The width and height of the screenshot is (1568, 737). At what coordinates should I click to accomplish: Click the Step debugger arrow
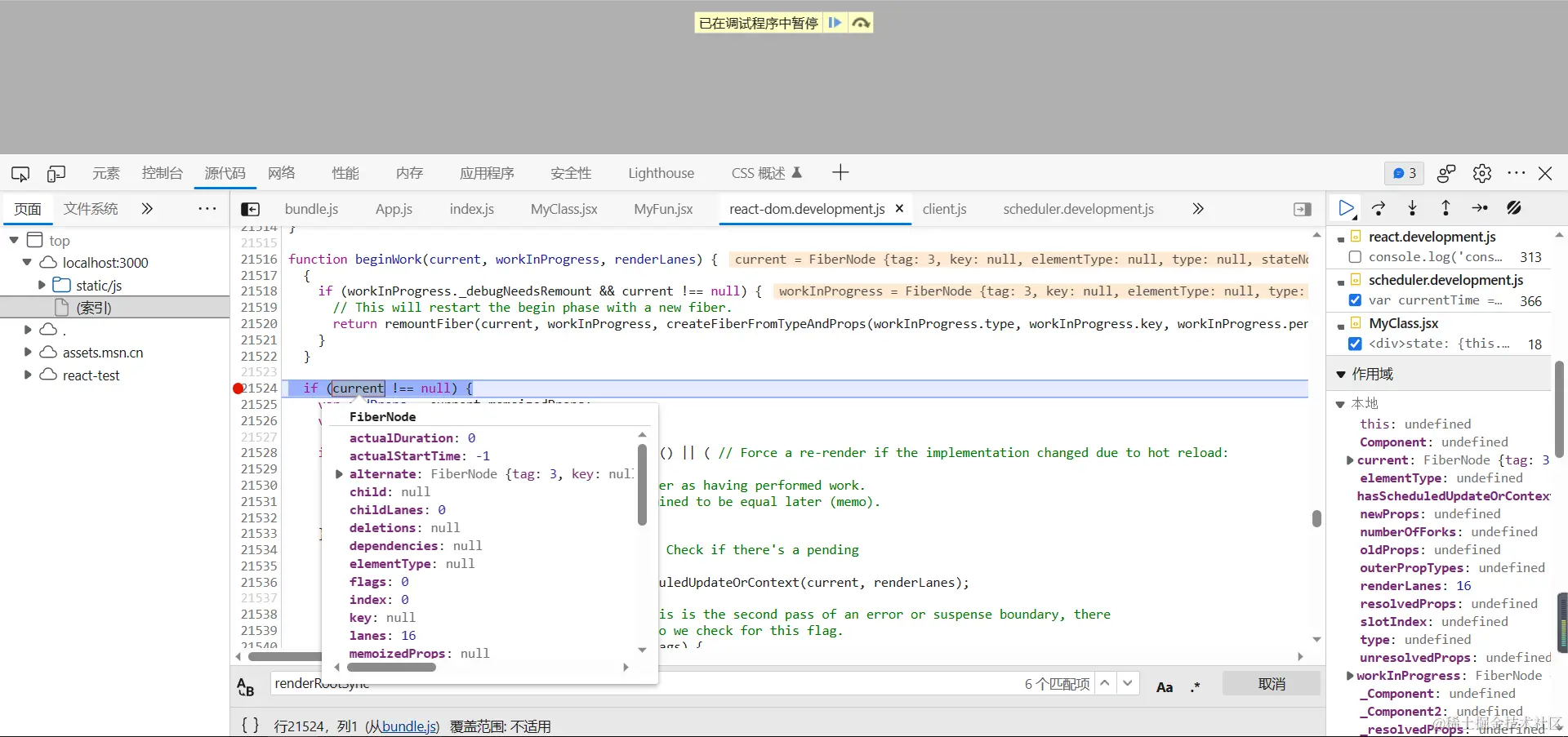click(1480, 208)
